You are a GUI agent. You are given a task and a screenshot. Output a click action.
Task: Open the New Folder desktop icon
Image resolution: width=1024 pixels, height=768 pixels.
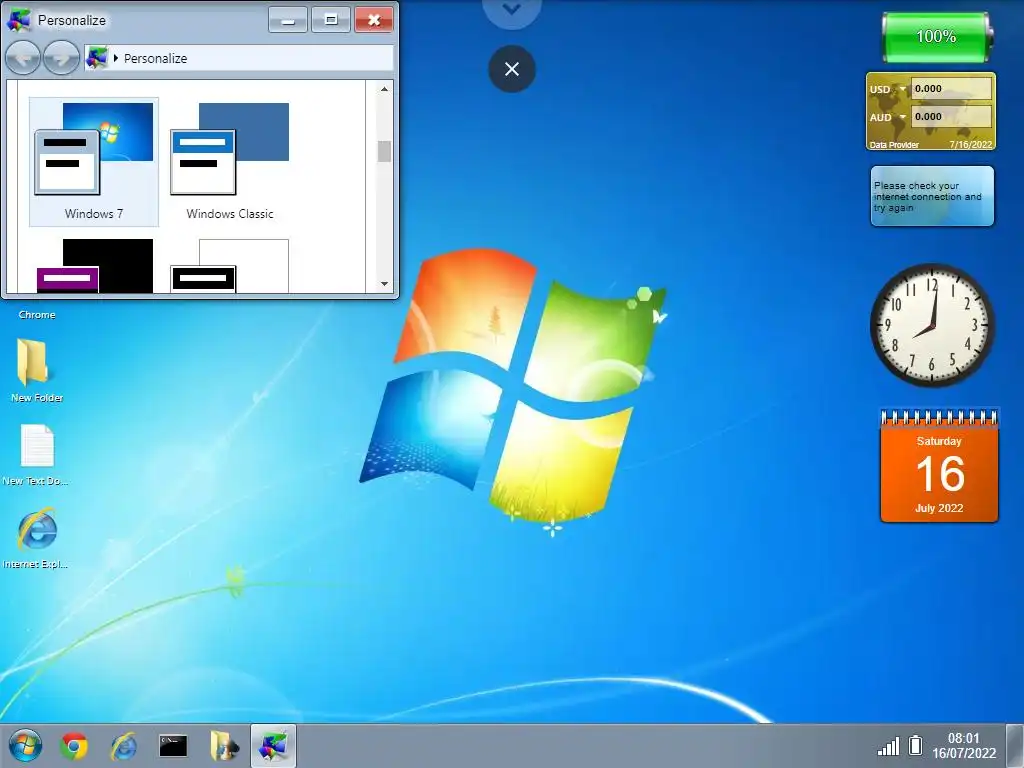coord(37,370)
